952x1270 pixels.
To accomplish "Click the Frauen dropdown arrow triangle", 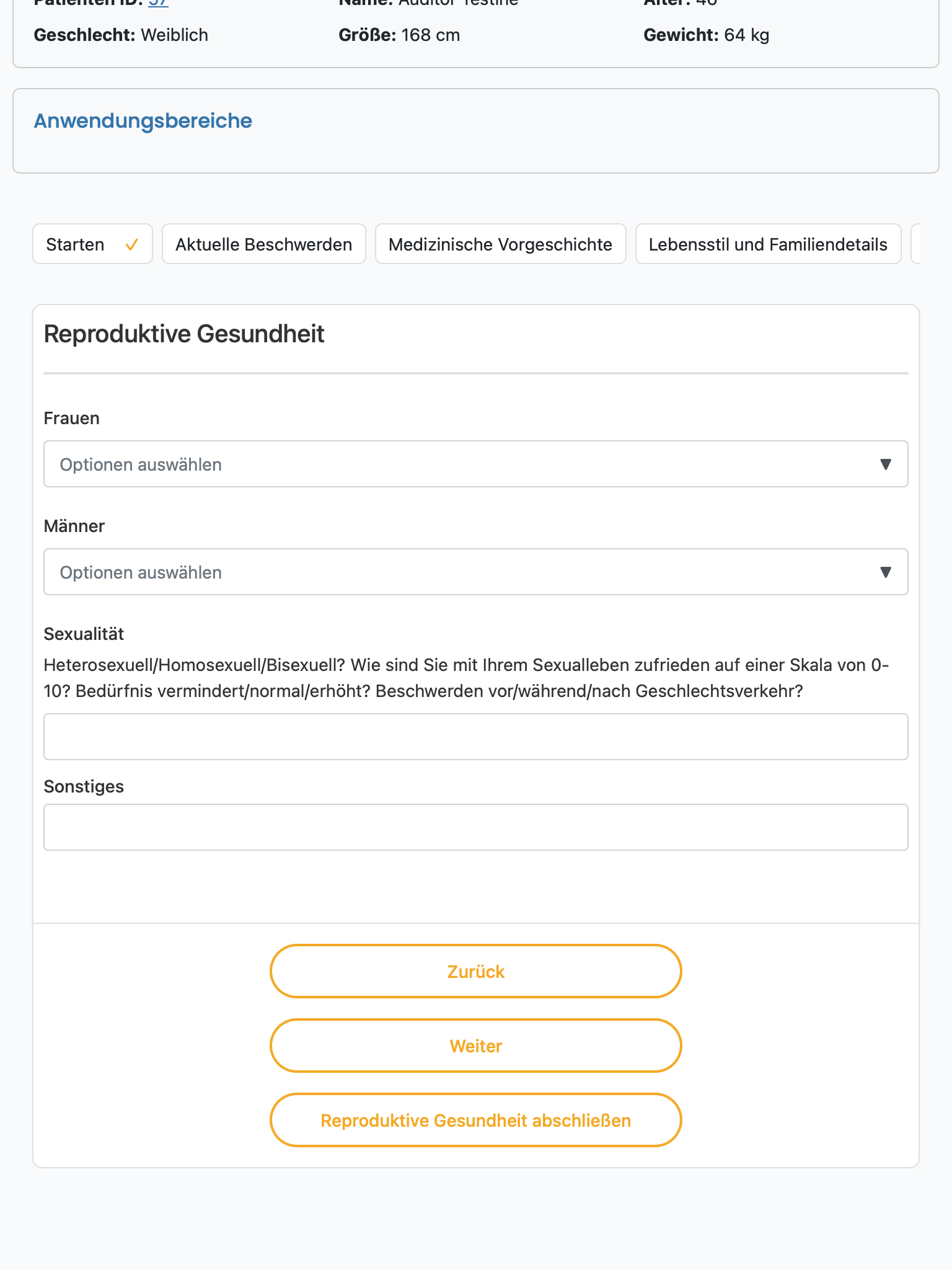I will tap(886, 464).
